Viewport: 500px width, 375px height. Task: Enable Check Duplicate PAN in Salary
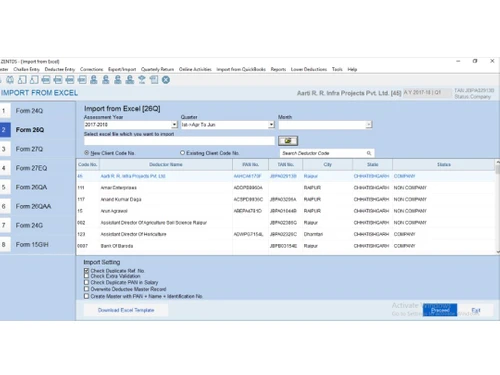coord(87,282)
